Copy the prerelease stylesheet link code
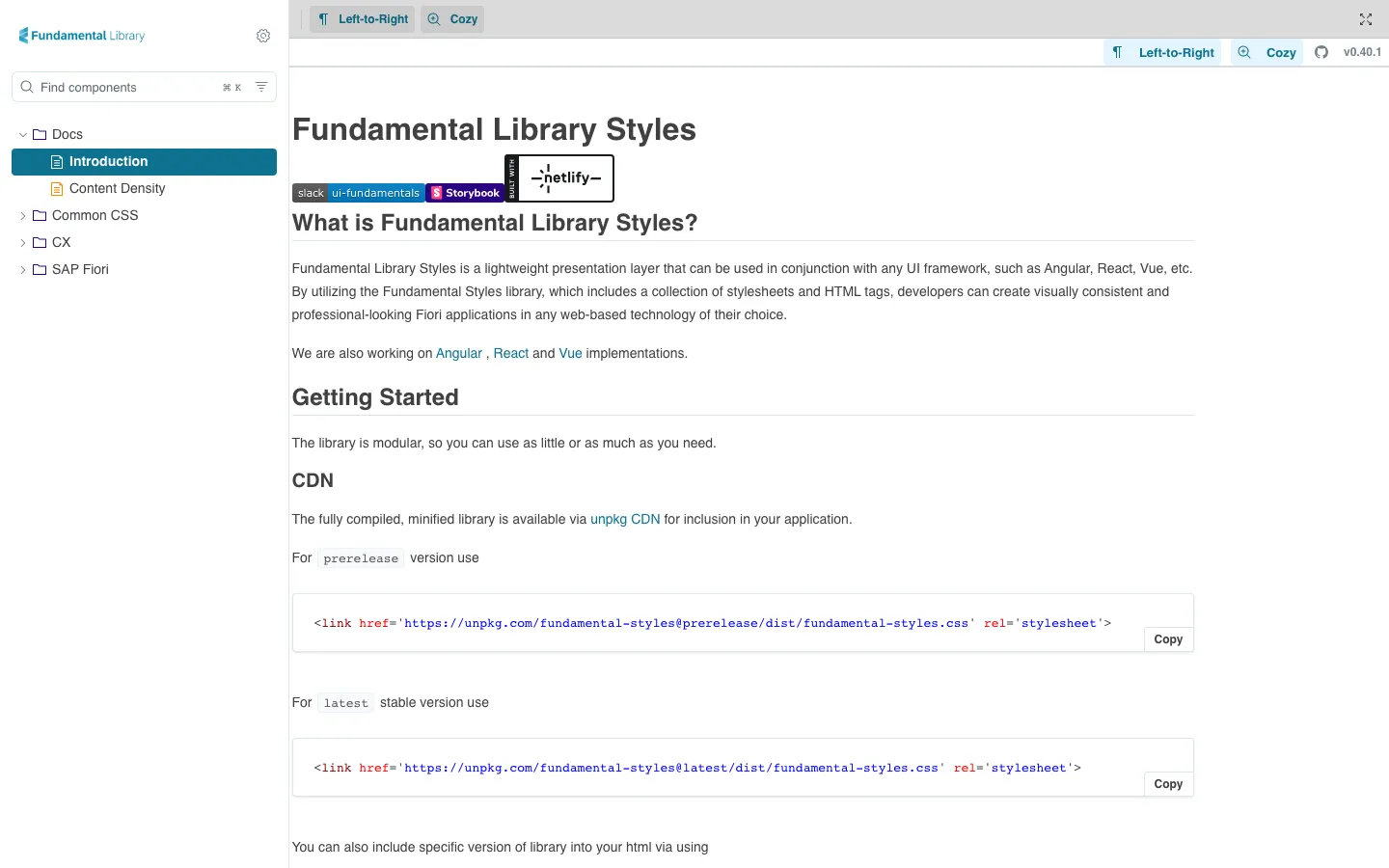1389x868 pixels. pos(1168,639)
